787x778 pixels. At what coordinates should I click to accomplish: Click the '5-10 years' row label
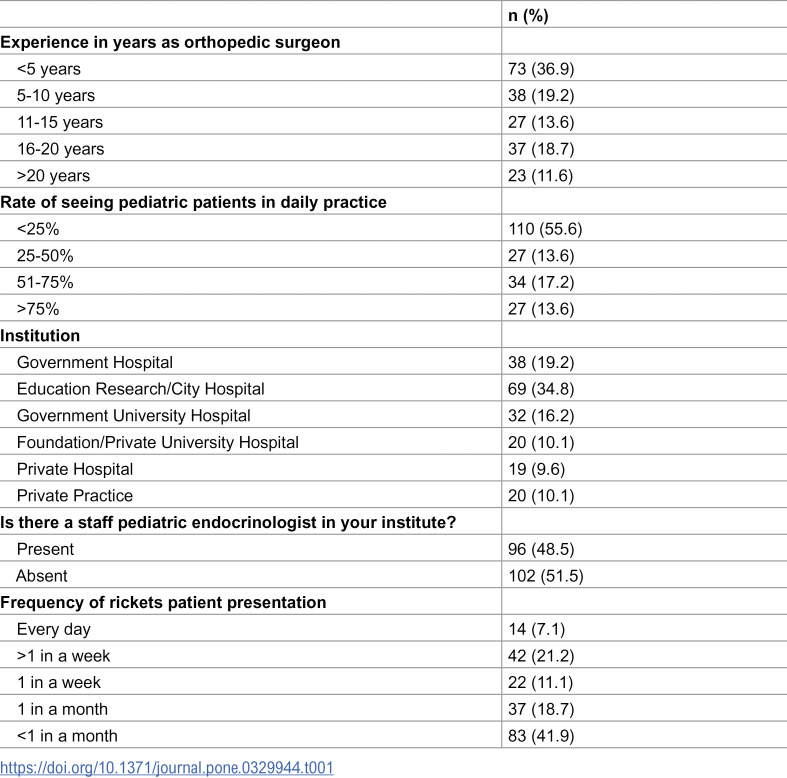tap(56, 95)
